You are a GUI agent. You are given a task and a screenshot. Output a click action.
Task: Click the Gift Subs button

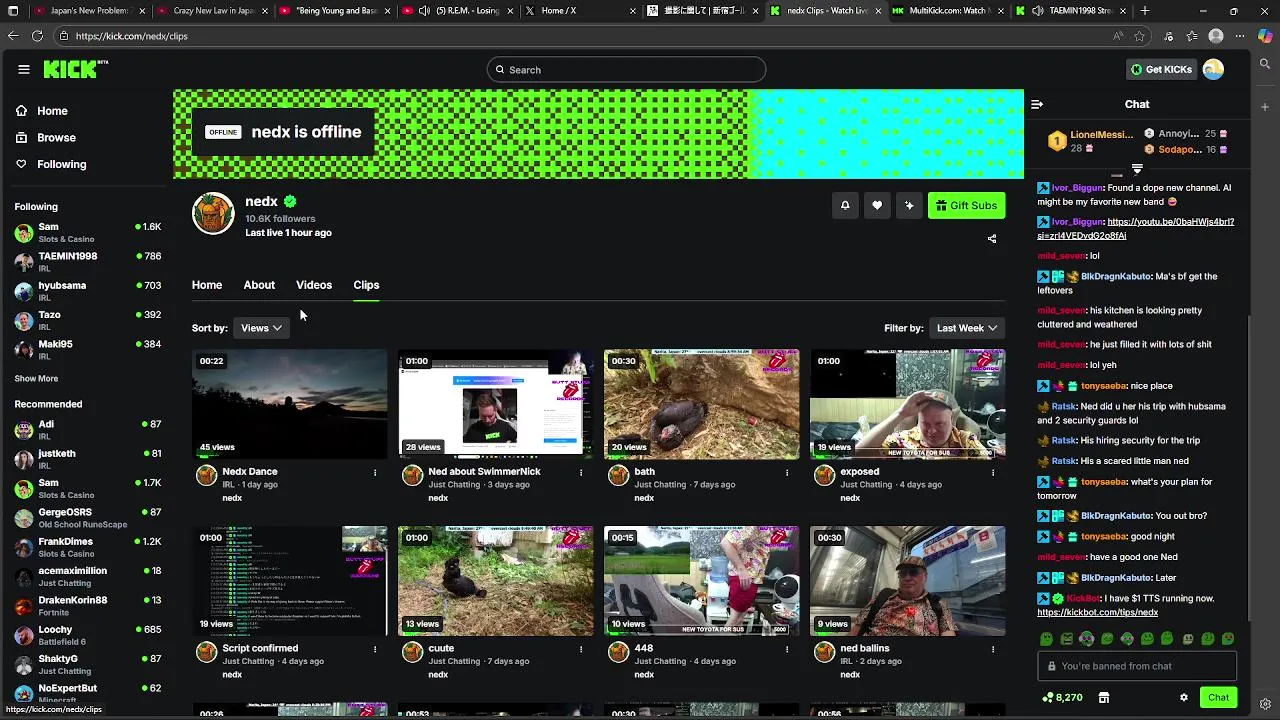coord(966,205)
